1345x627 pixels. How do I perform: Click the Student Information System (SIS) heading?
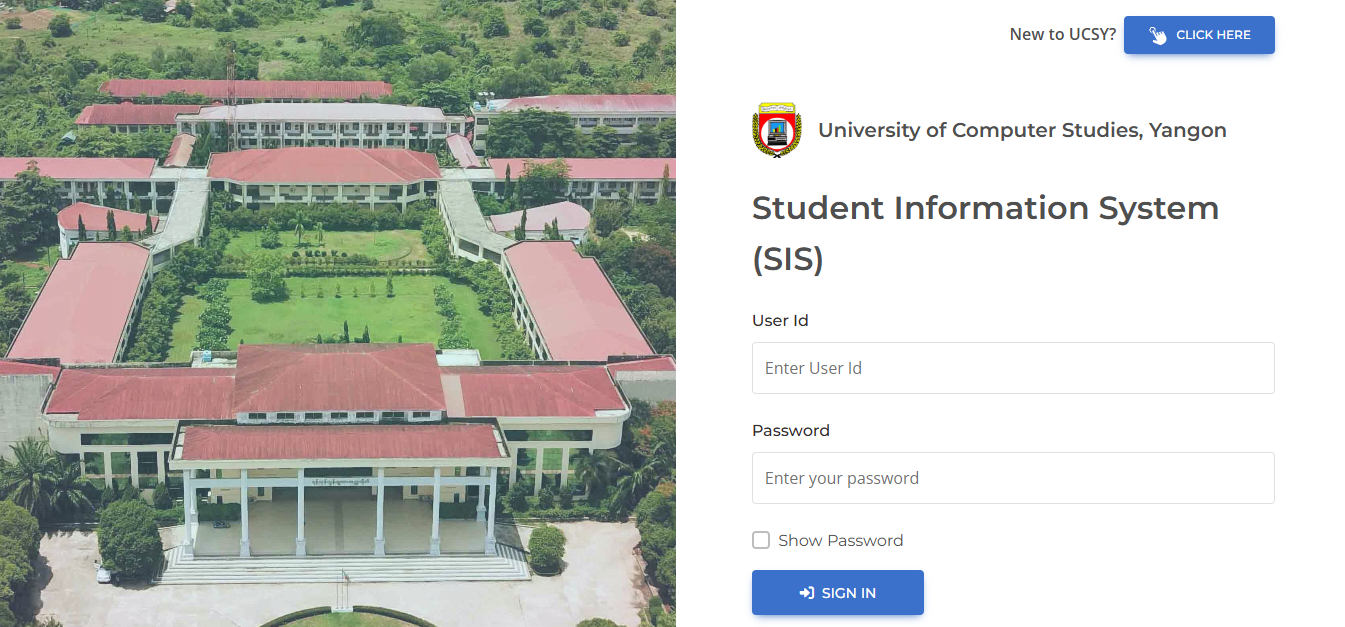[x=985, y=233]
